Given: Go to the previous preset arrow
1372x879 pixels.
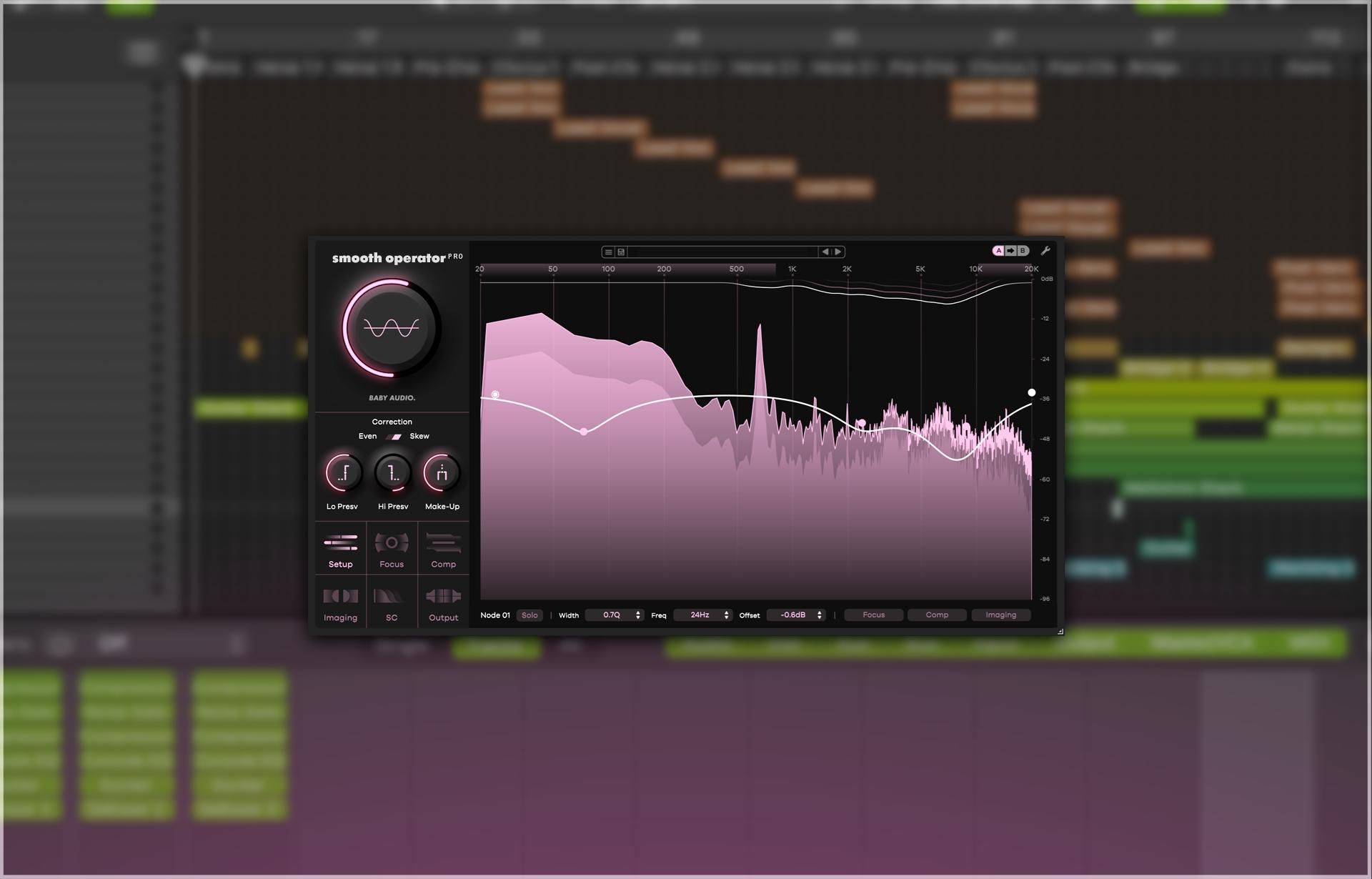Looking at the screenshot, I should pyautogui.click(x=825, y=252).
